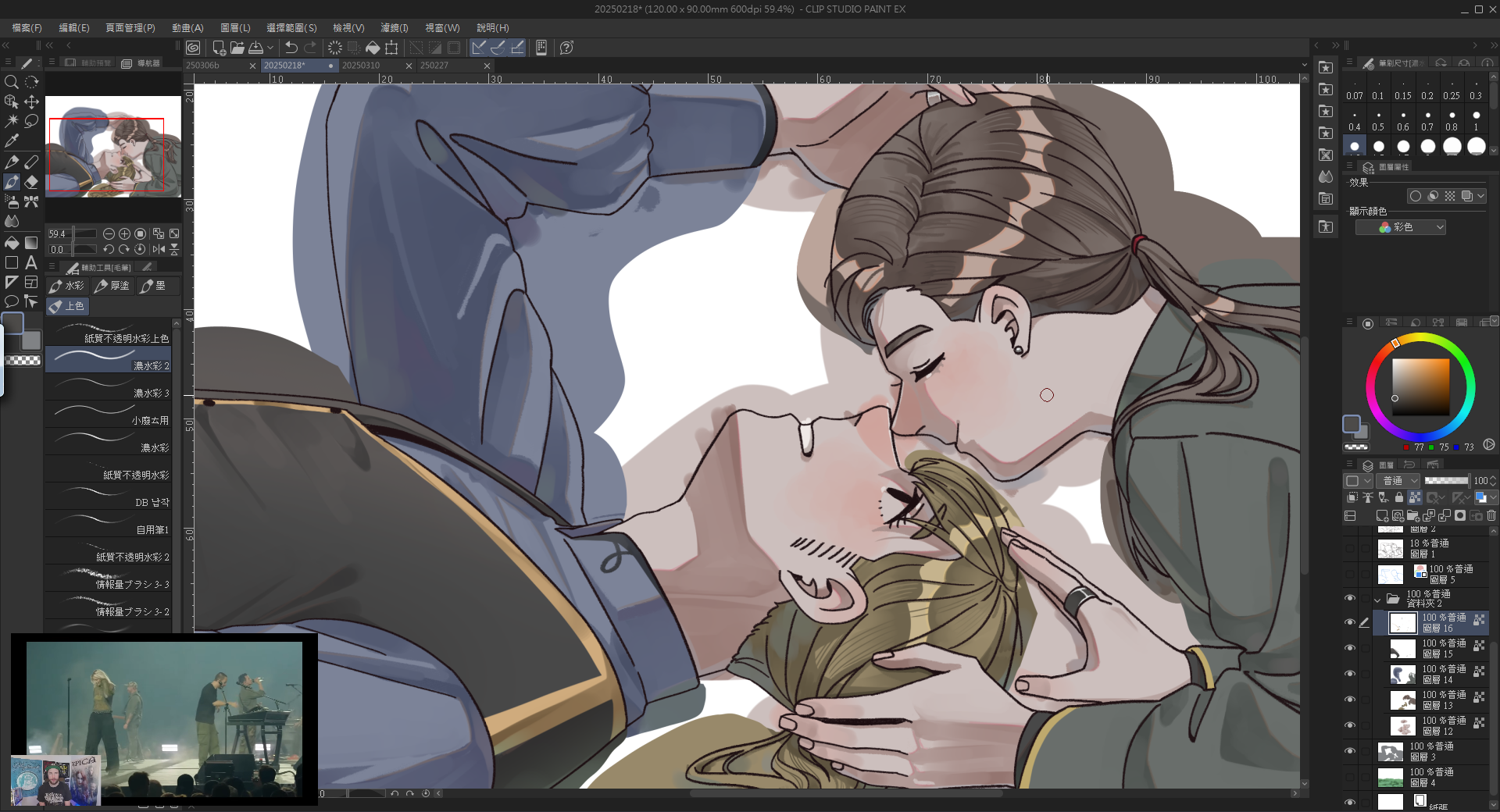Click layer opacity slider

click(1446, 481)
